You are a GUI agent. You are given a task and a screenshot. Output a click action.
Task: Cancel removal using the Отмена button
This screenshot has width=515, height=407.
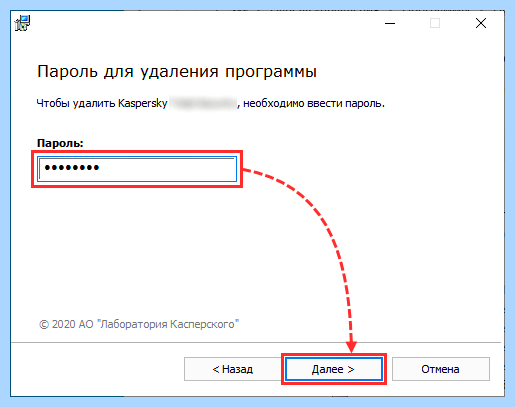(441, 369)
